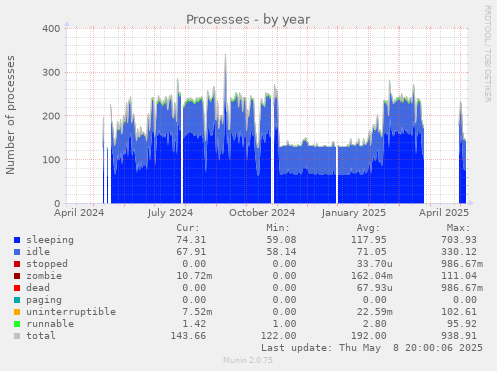This screenshot has height=371, width=497.
Task: Click the 'Cur:' column header
Action: point(188,228)
